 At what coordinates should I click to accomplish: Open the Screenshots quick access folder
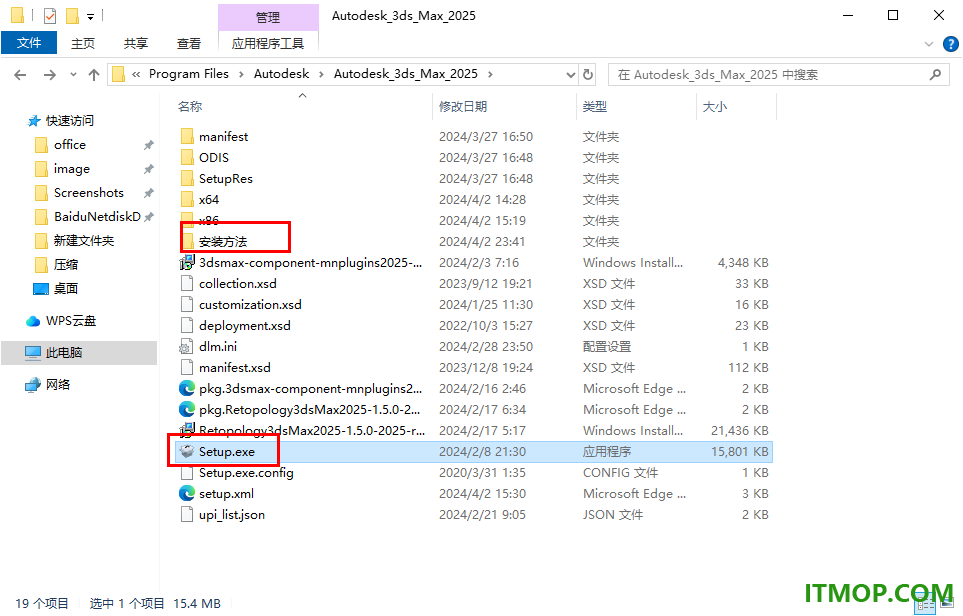pyautogui.click(x=89, y=193)
